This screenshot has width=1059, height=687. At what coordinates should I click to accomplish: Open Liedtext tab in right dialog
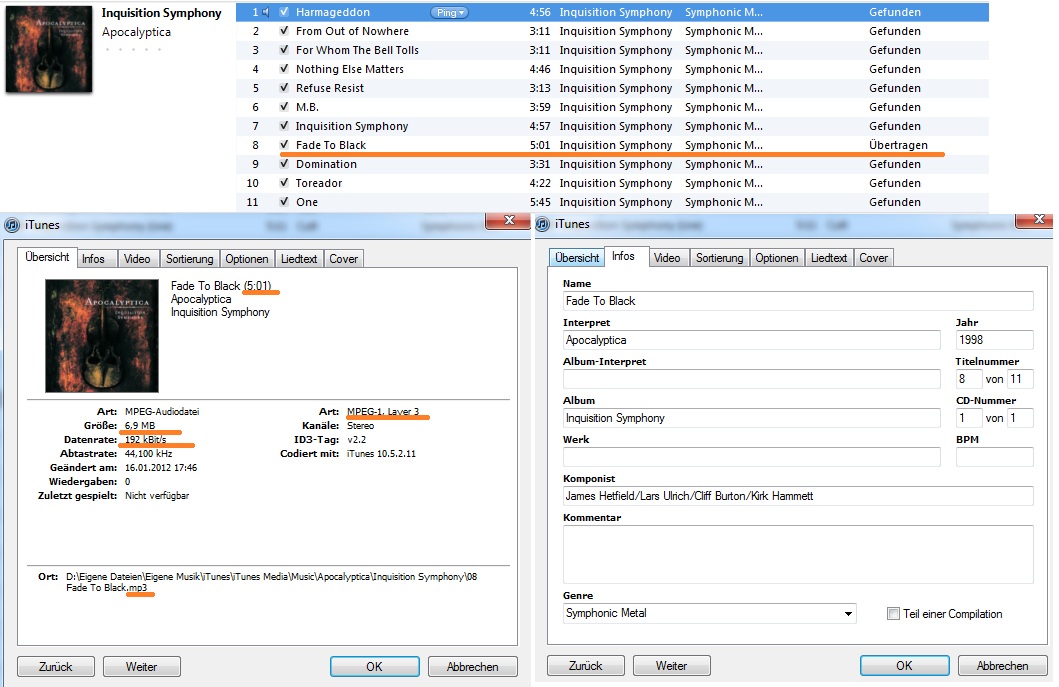pyautogui.click(x=829, y=258)
